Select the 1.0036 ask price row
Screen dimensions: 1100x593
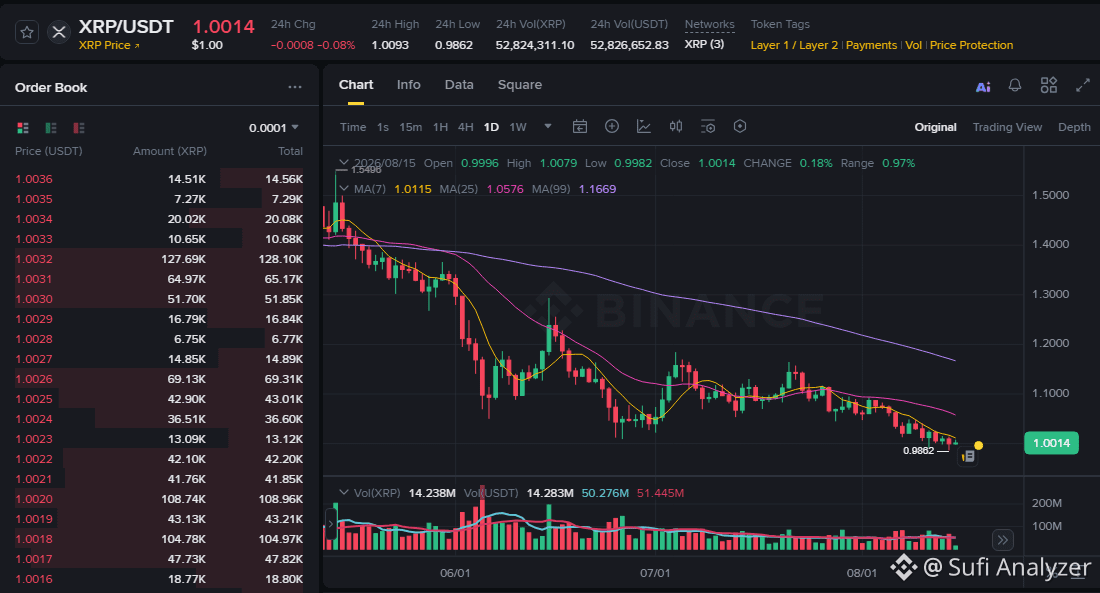tap(159, 179)
